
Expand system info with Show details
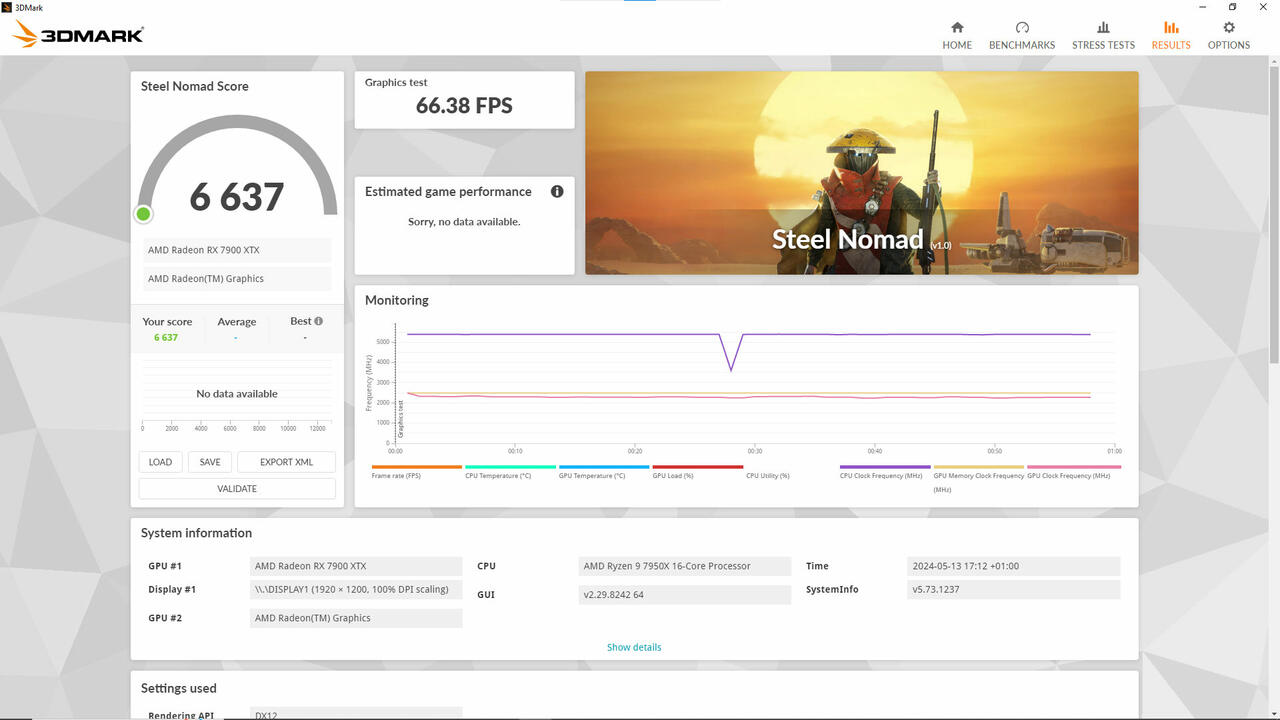634,647
